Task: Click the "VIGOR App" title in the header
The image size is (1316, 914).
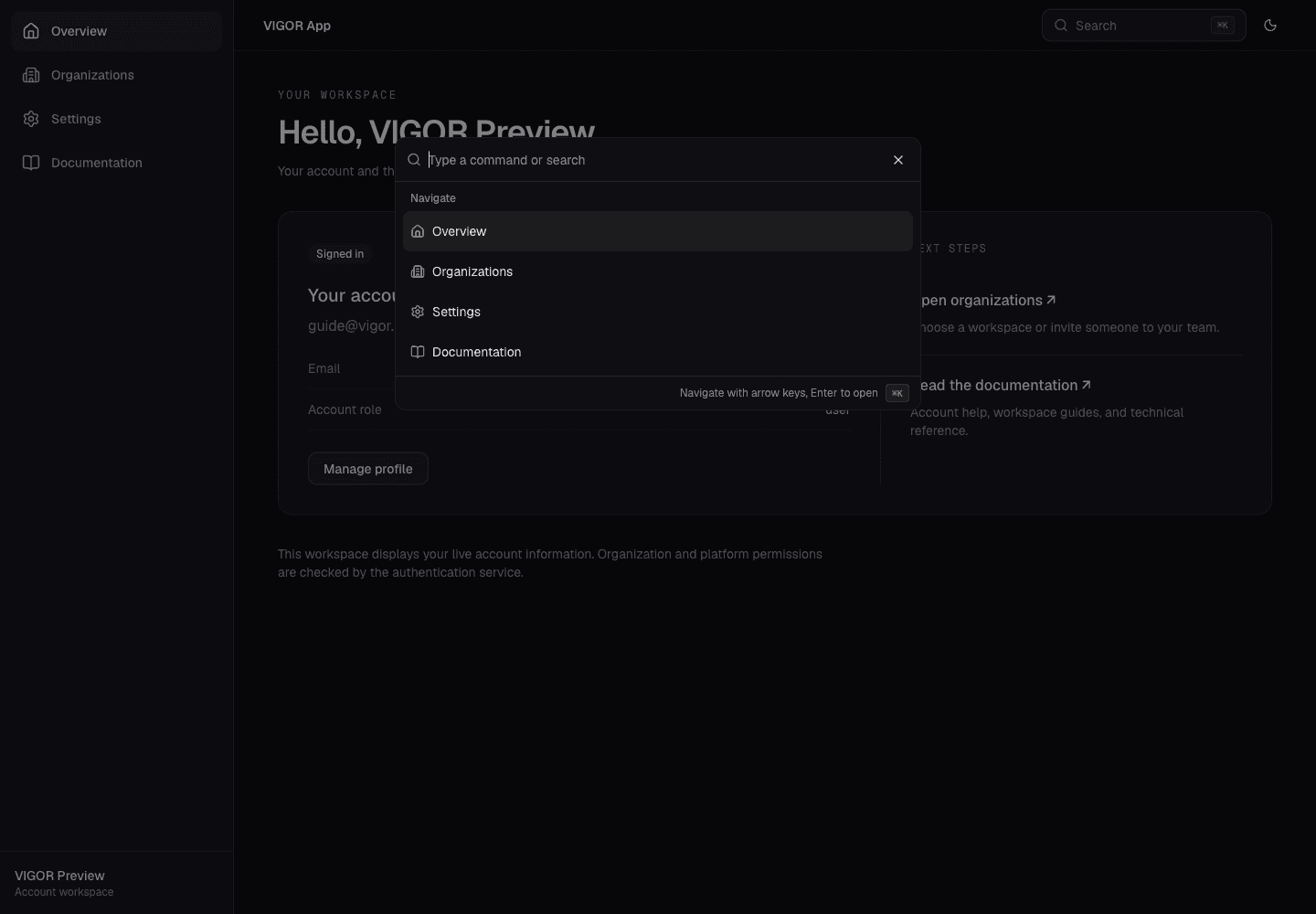Action: [x=297, y=26]
